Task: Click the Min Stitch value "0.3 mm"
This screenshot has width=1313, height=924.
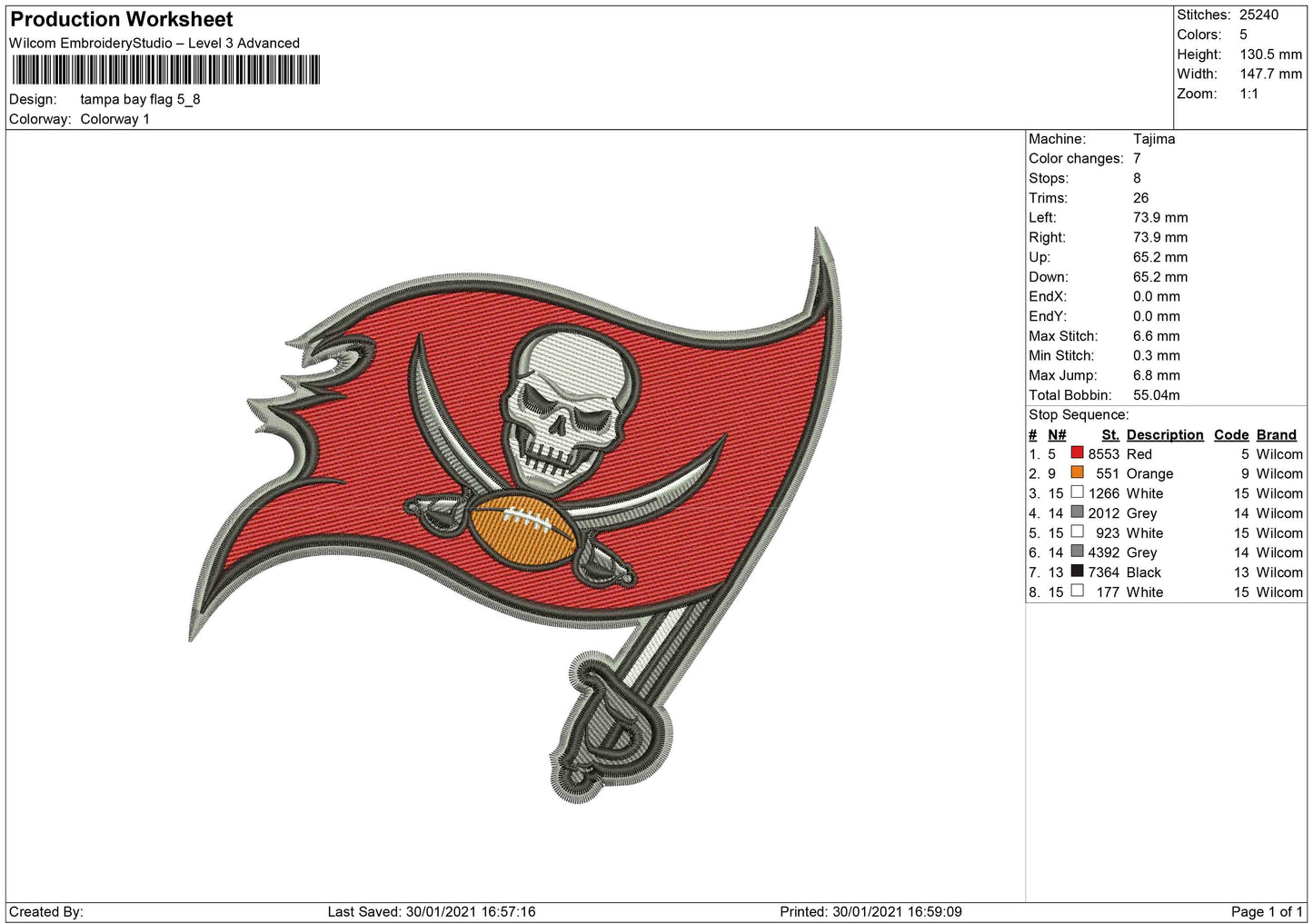Action: coord(1157,356)
